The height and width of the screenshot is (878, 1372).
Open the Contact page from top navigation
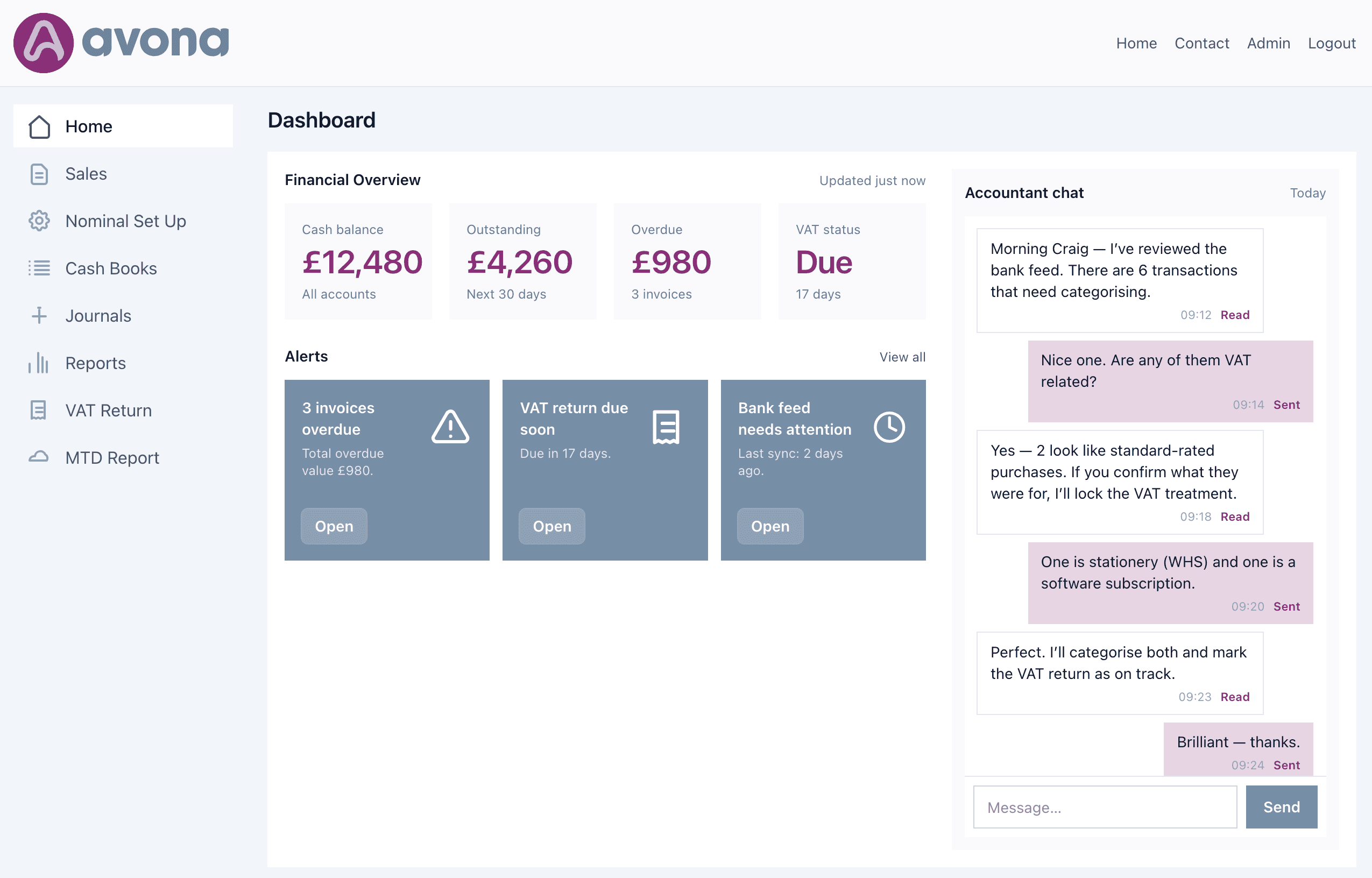(1201, 44)
